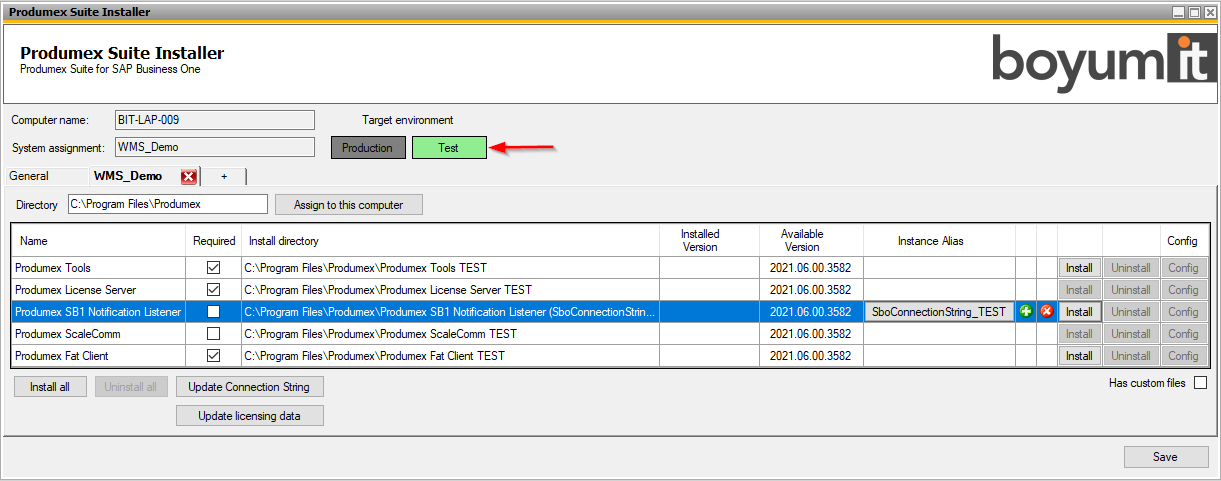Minimize the installer window
The image size is (1221, 481).
tap(1180, 12)
